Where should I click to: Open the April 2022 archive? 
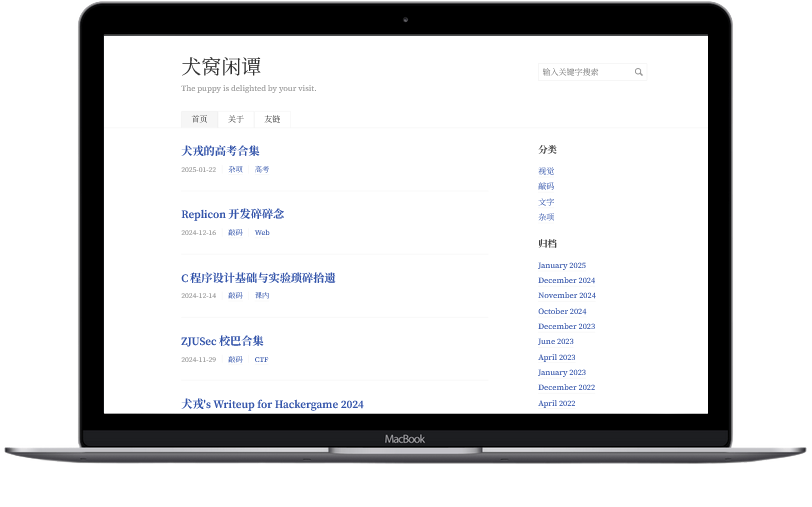point(556,403)
